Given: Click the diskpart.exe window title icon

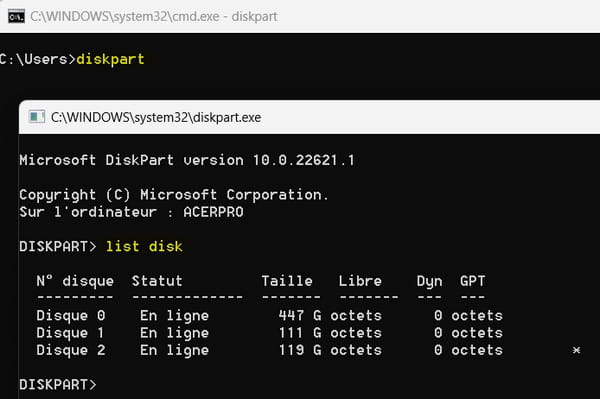Looking at the screenshot, I should pyautogui.click(x=37, y=117).
